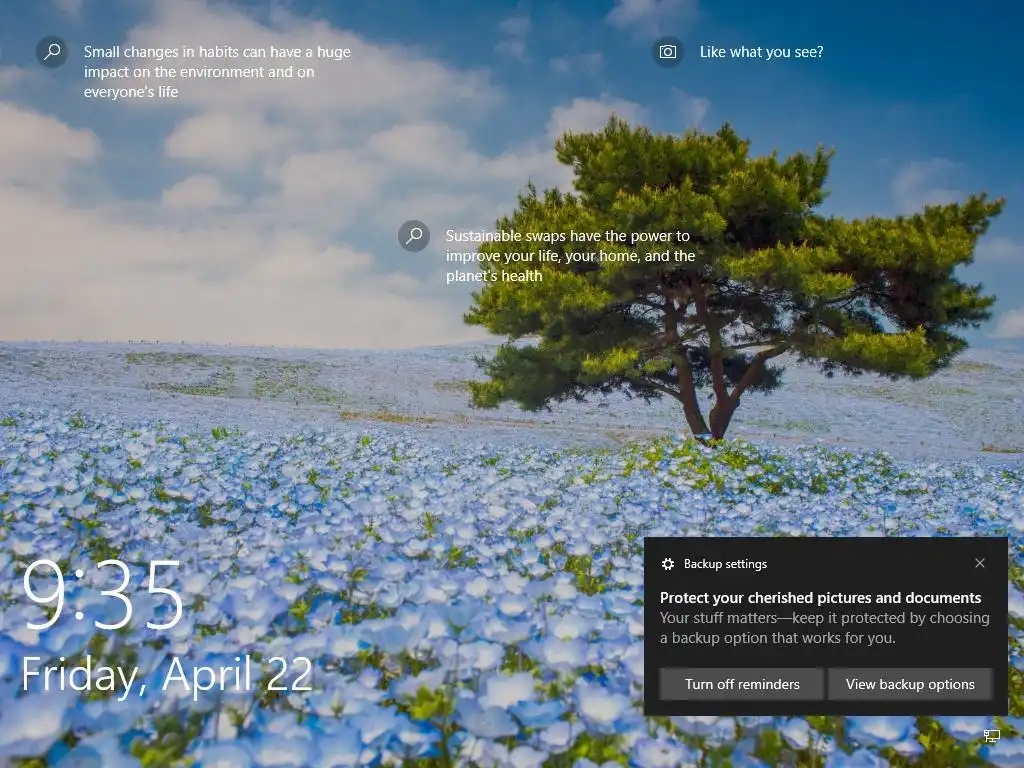1024x768 pixels.
Task: Open the 'Small changes in habits' spotlight text
Action: coord(217,72)
